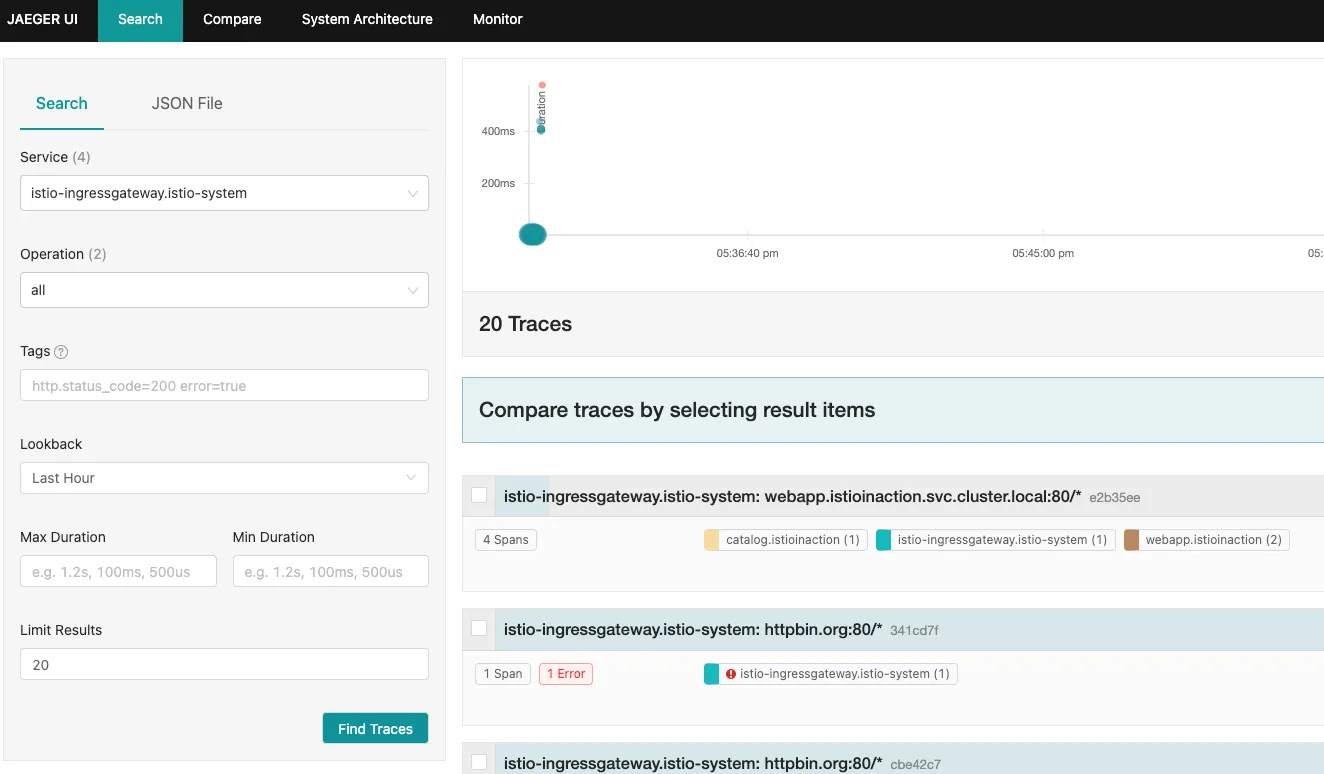Click the 4 Spans badge
1324x774 pixels.
point(506,540)
